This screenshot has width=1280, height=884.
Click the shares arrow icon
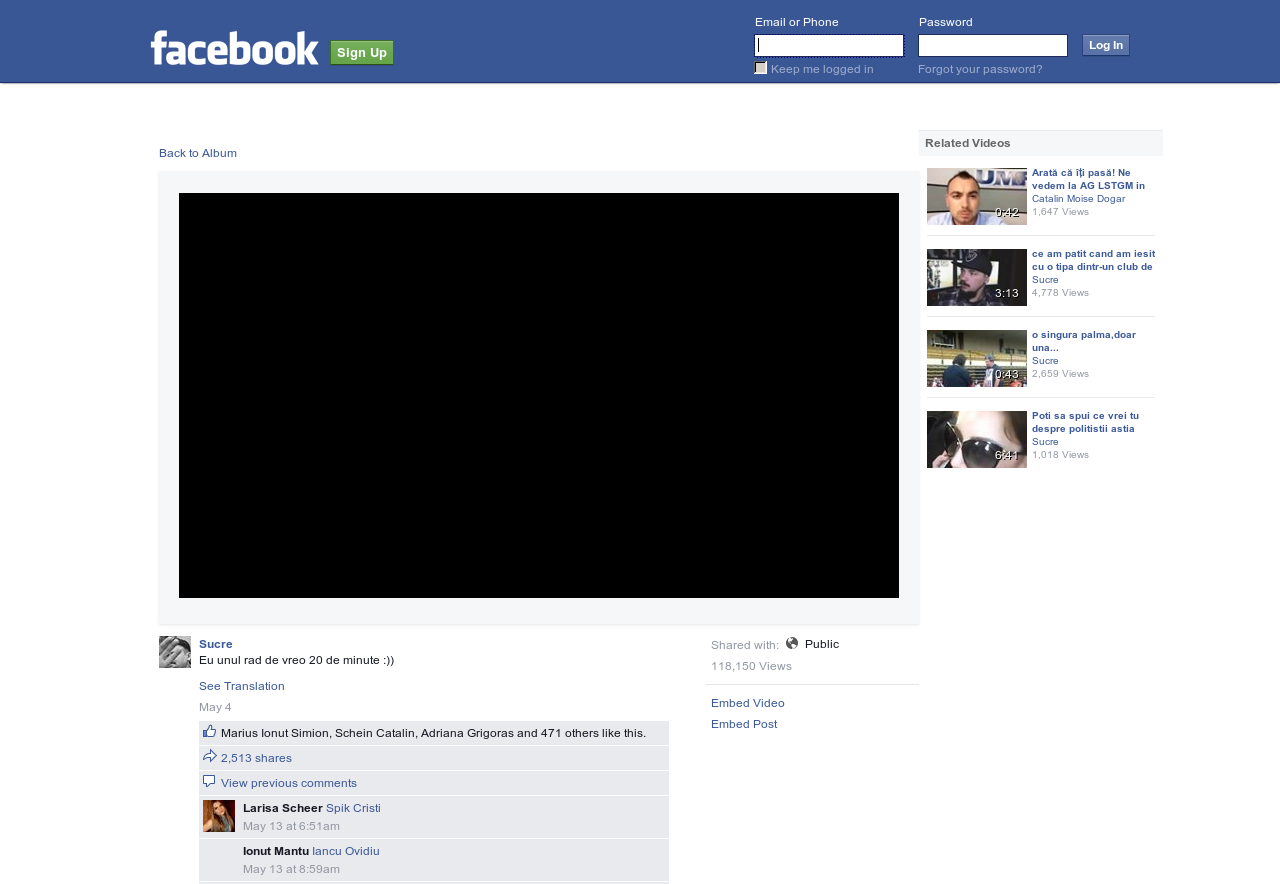click(209, 757)
